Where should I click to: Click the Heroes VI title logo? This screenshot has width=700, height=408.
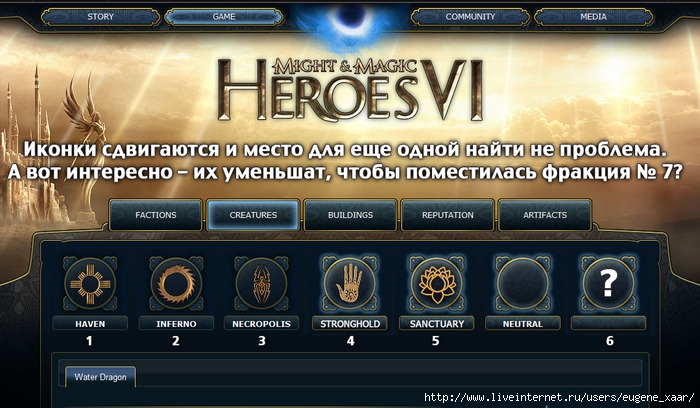click(x=350, y=89)
